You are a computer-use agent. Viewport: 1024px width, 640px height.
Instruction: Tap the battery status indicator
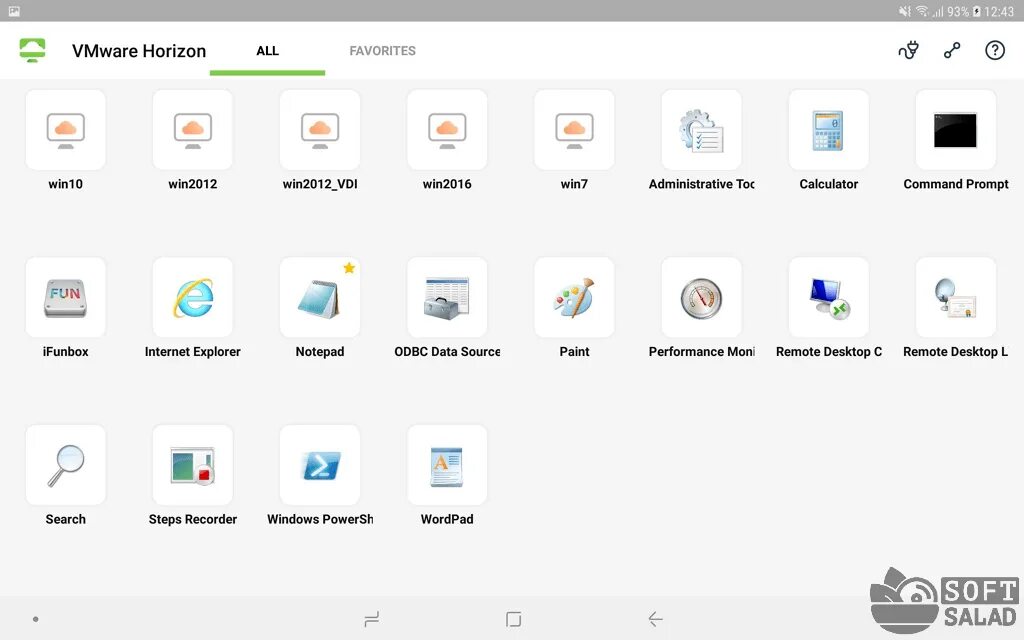click(x=976, y=11)
